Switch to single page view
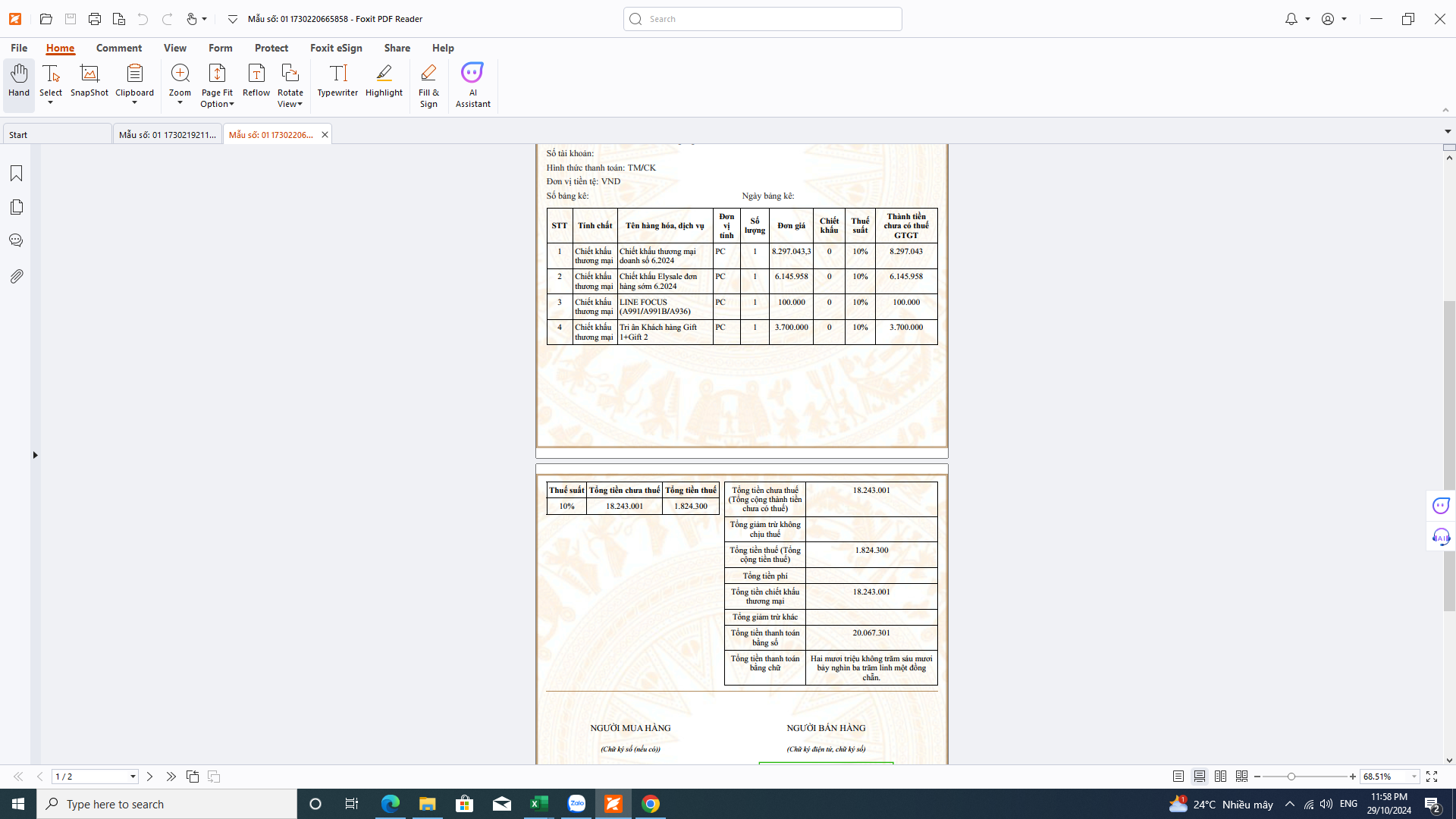The height and width of the screenshot is (819, 1456). [1178, 777]
